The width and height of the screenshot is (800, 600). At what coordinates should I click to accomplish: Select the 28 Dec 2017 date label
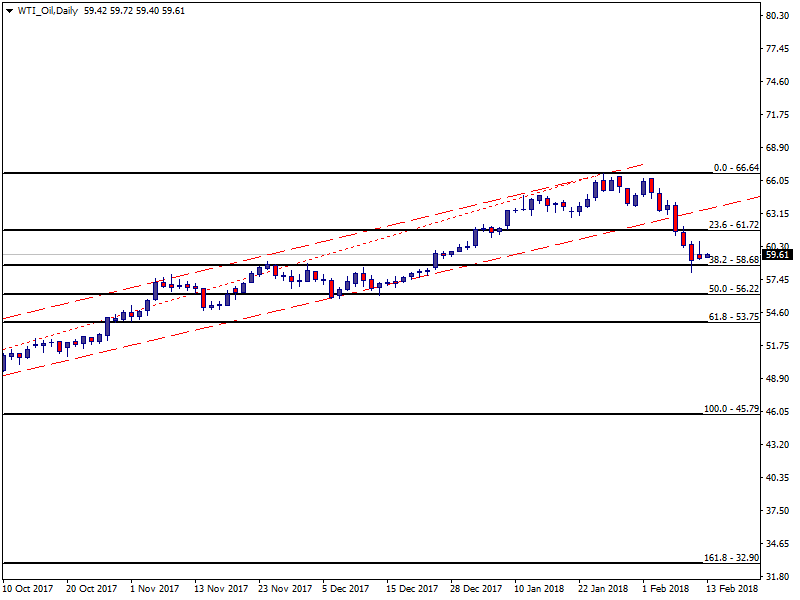476,589
